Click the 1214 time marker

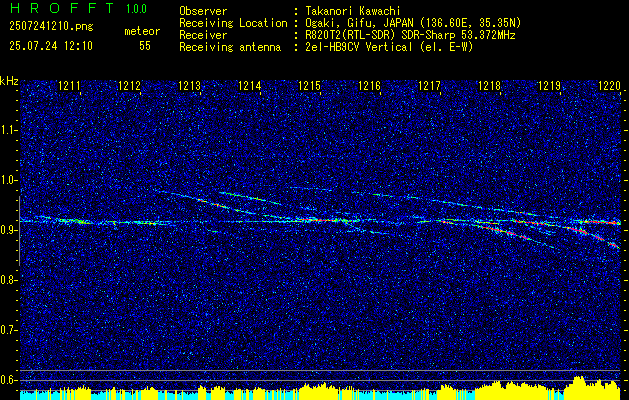click(x=250, y=85)
